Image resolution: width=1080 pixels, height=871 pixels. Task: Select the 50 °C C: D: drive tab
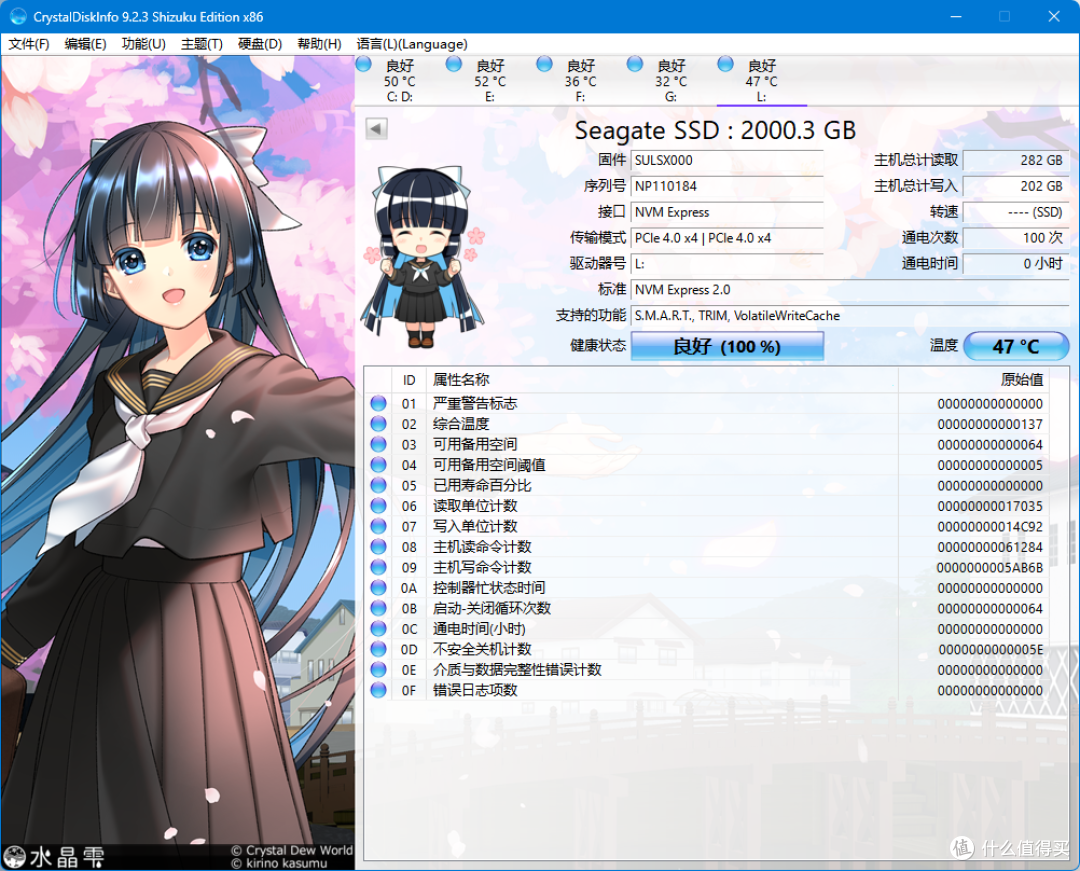399,81
